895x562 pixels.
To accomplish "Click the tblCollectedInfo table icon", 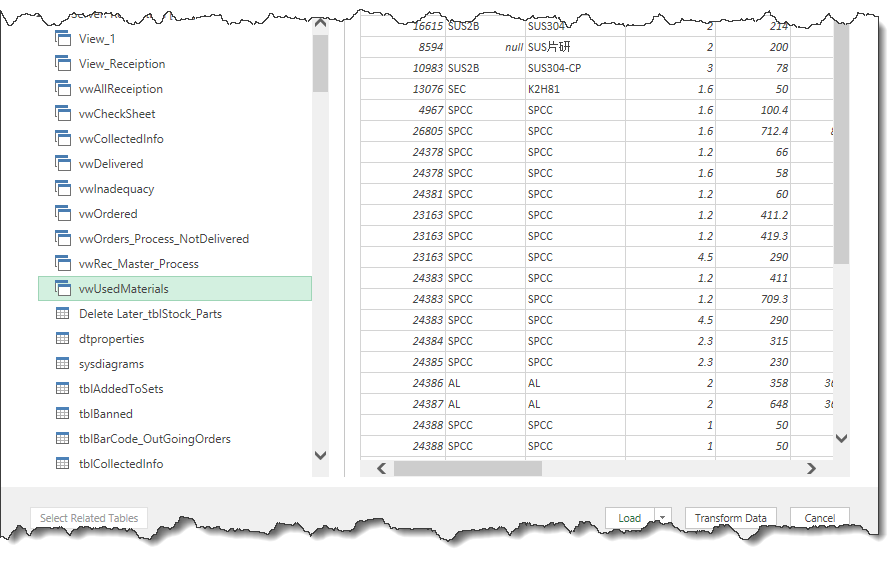I will (63, 463).
